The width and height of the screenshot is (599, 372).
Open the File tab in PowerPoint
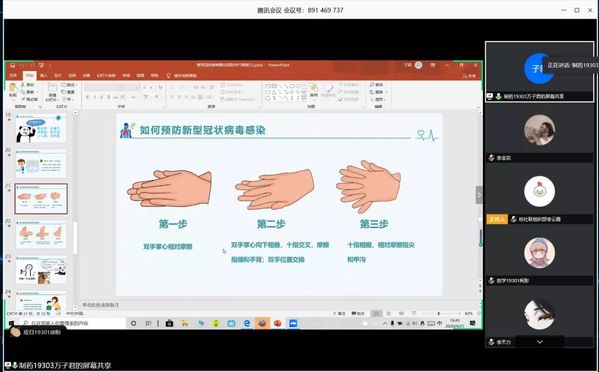click(13, 76)
